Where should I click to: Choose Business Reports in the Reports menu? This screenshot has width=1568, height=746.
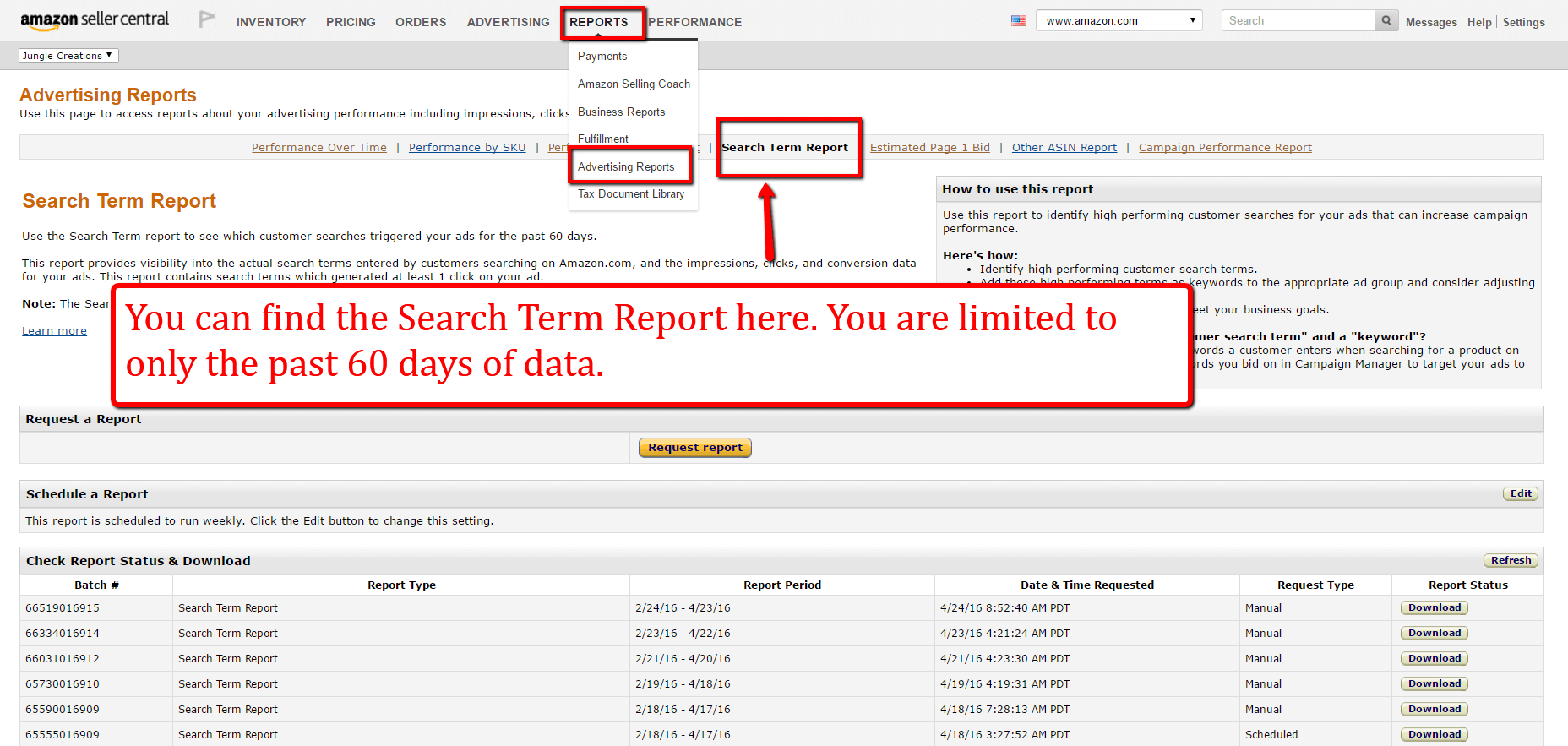pos(621,112)
